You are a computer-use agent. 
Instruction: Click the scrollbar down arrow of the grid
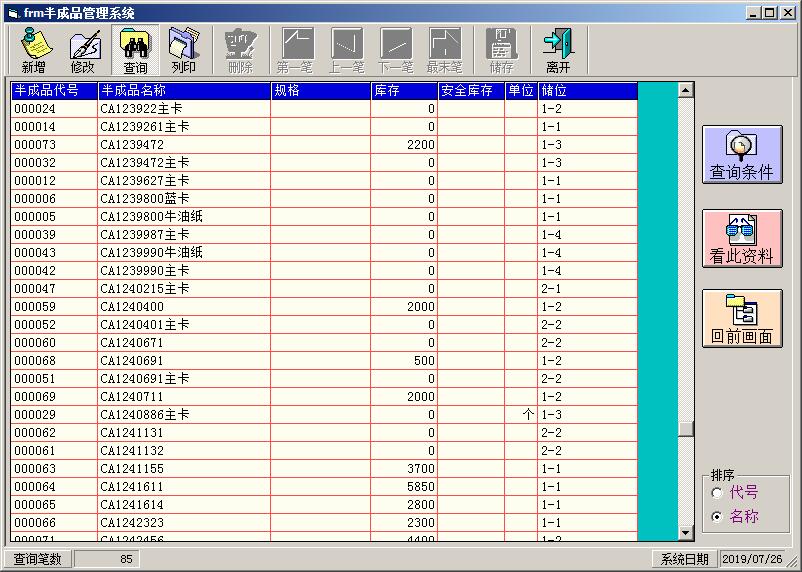click(685, 533)
